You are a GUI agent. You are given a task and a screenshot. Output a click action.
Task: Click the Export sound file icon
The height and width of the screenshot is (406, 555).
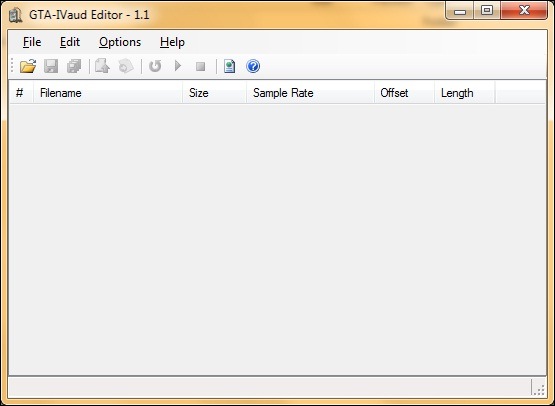[102, 66]
